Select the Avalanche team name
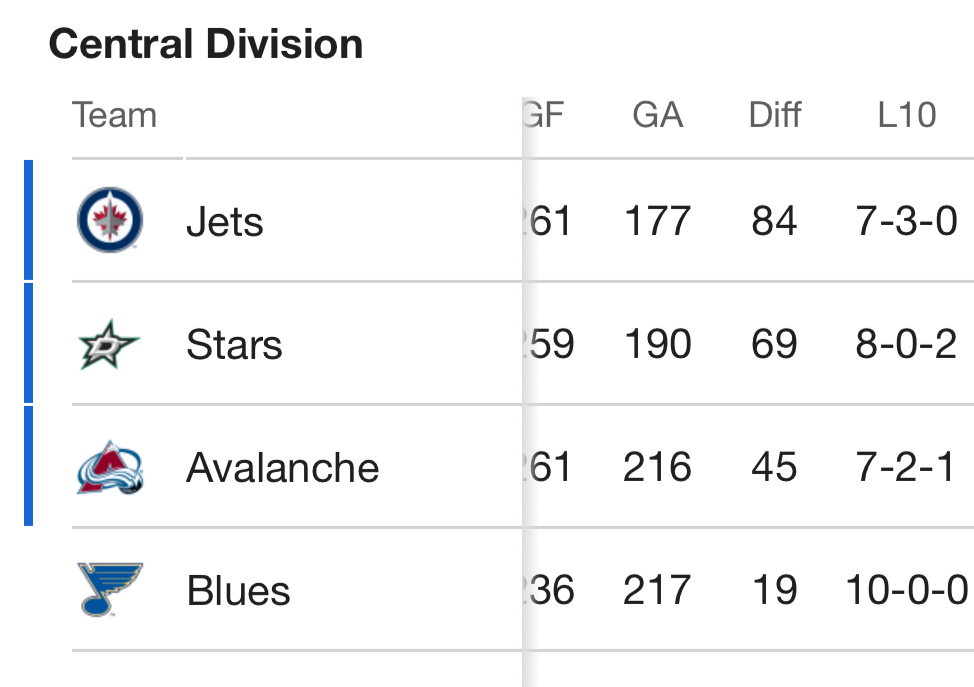 coord(282,468)
